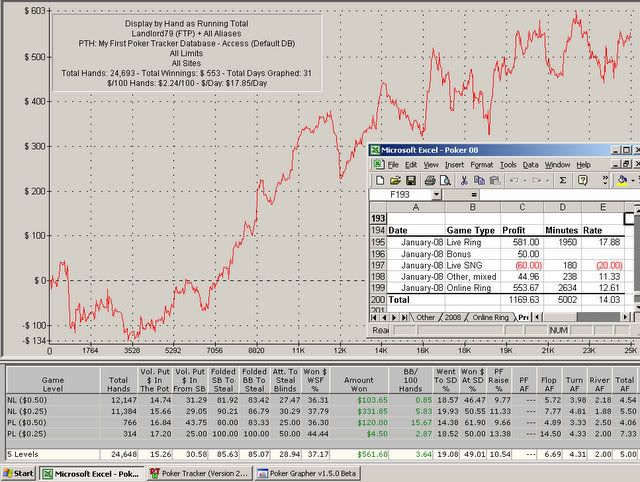Click the horizontal scrollbar right arrow in Excel
Screen dimensions: 640x482
(626, 317)
